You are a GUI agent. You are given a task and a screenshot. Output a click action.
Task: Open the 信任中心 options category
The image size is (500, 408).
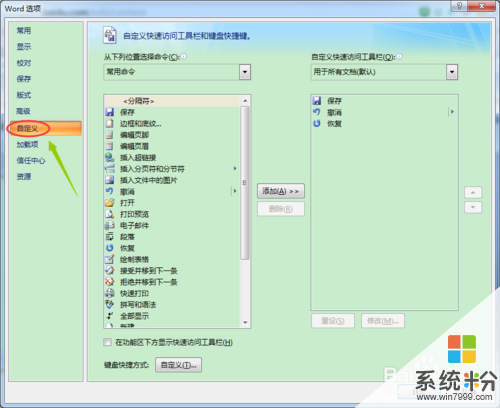pos(31,161)
